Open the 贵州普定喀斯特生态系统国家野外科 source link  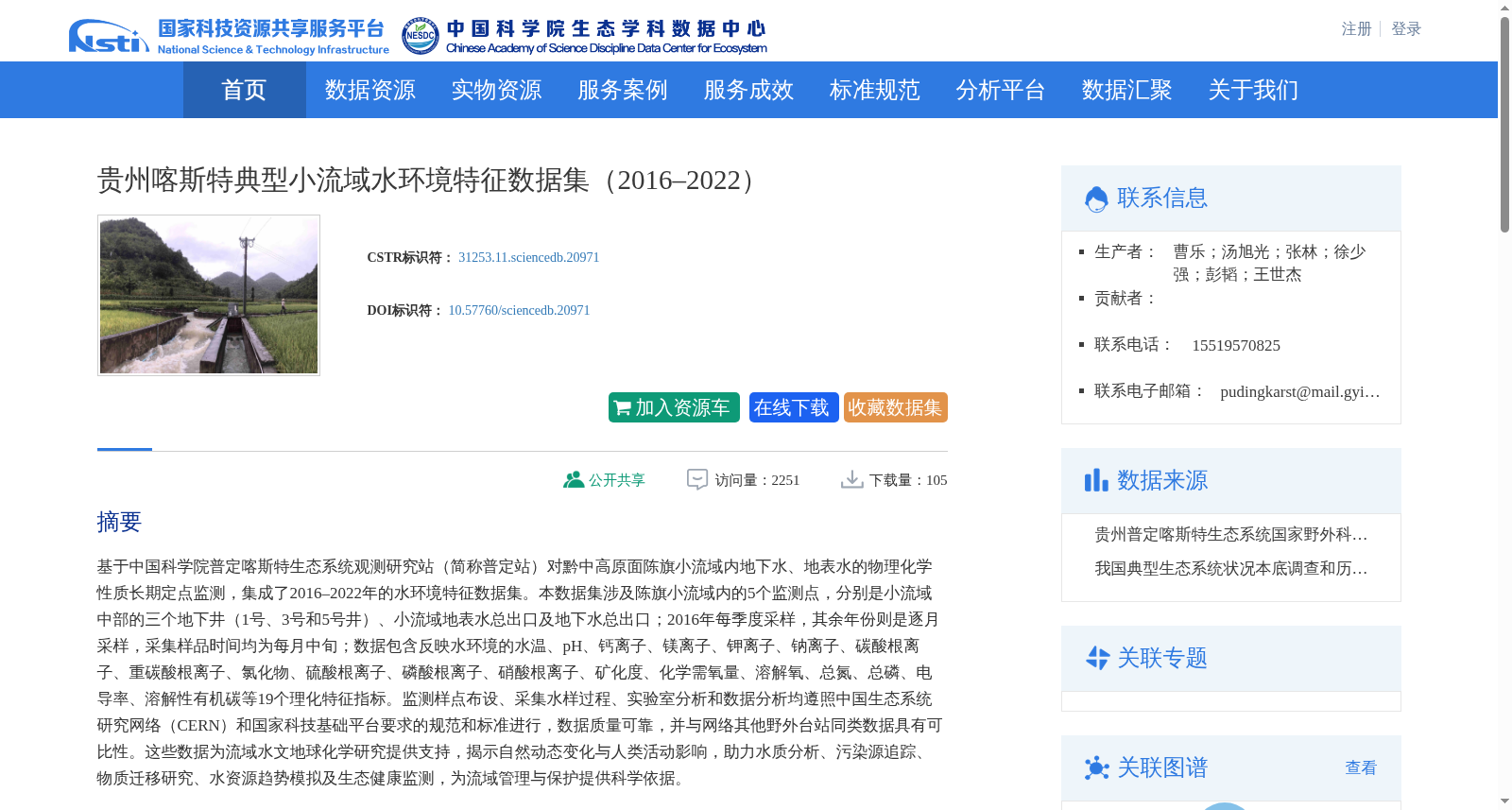[1231, 535]
